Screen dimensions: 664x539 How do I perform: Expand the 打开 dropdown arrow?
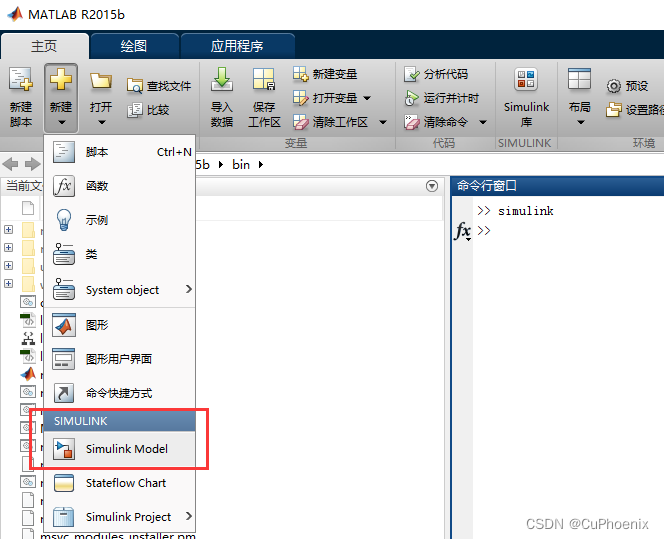point(102,123)
